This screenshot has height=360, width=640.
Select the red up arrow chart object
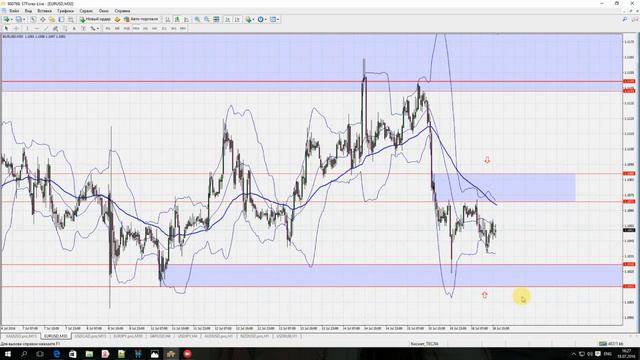coord(484,295)
